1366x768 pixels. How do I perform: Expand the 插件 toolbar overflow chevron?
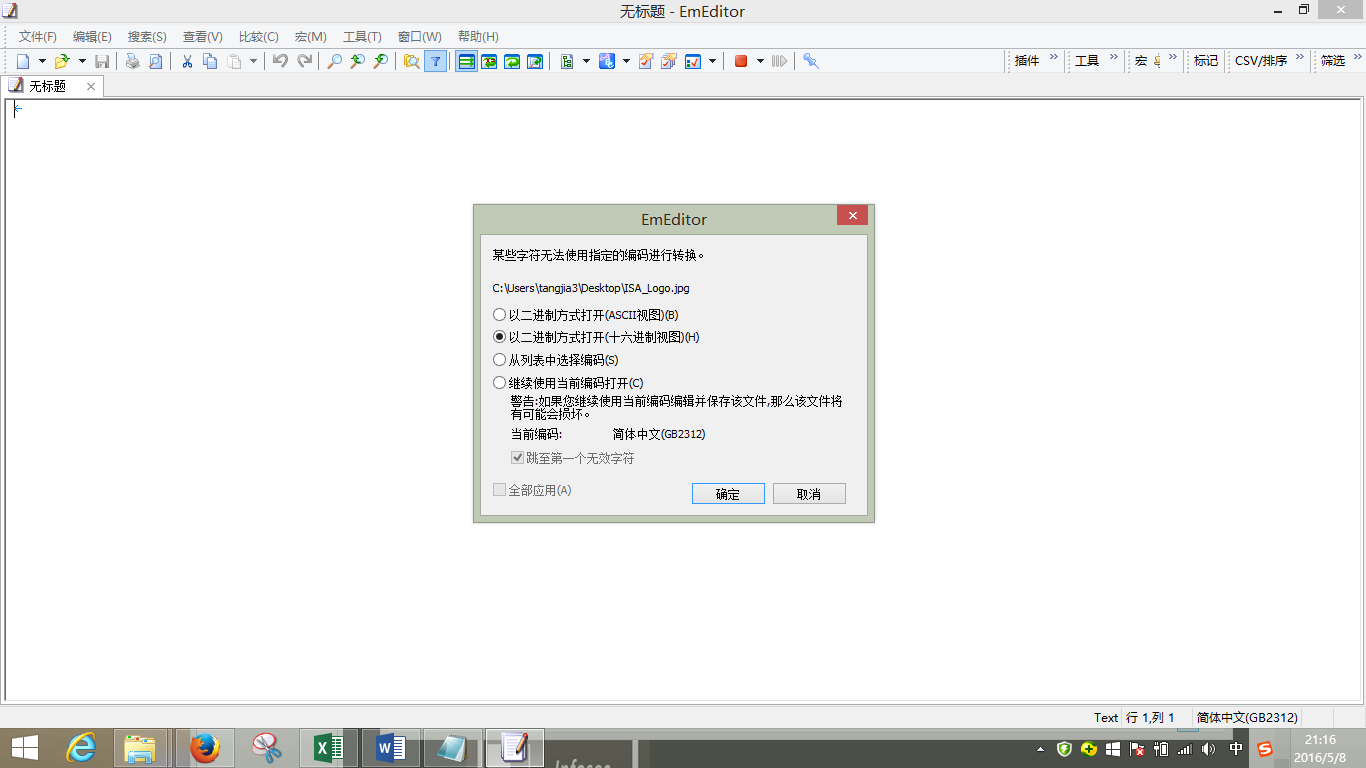[x=1053, y=58]
